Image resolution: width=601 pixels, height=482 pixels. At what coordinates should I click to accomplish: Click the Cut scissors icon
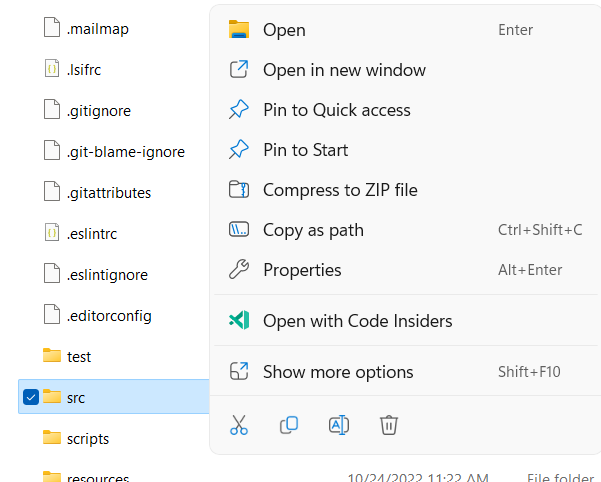pyautogui.click(x=238, y=425)
